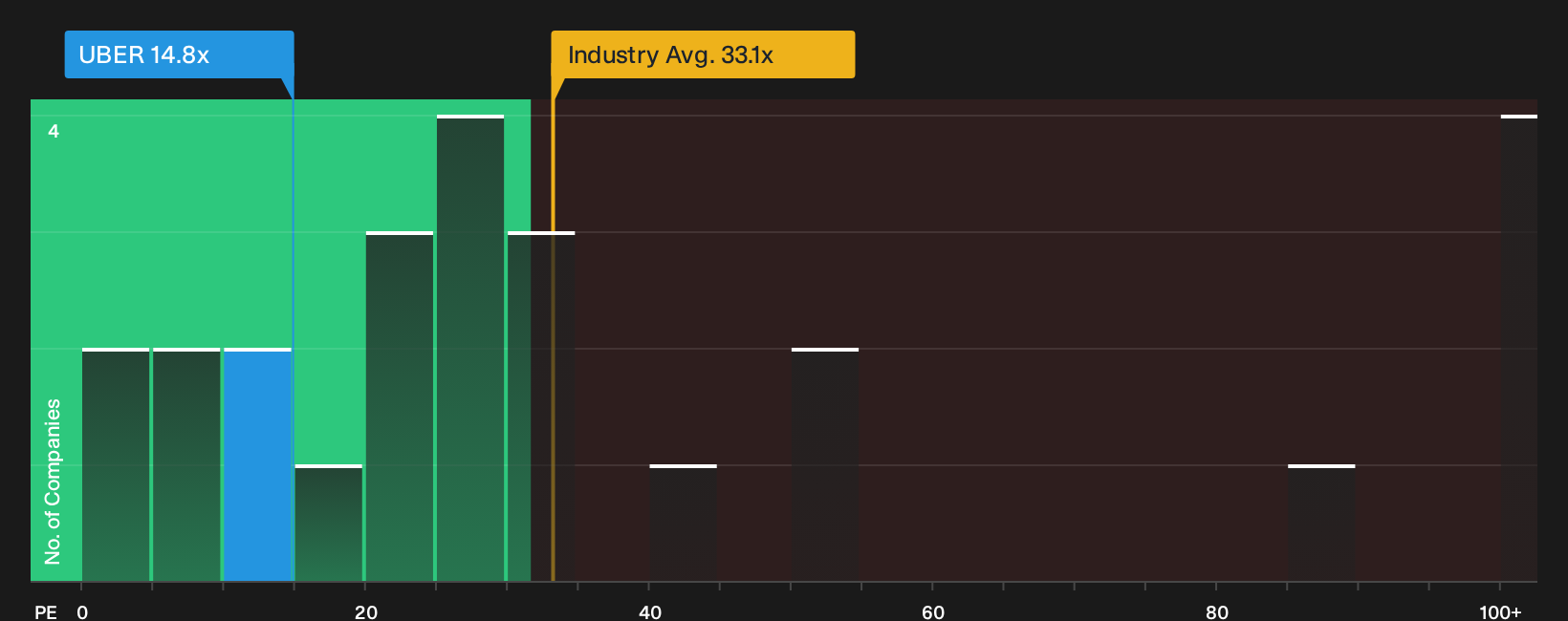Click the PE axis label
Viewport: 1568px width, 621px height.
click(46, 612)
